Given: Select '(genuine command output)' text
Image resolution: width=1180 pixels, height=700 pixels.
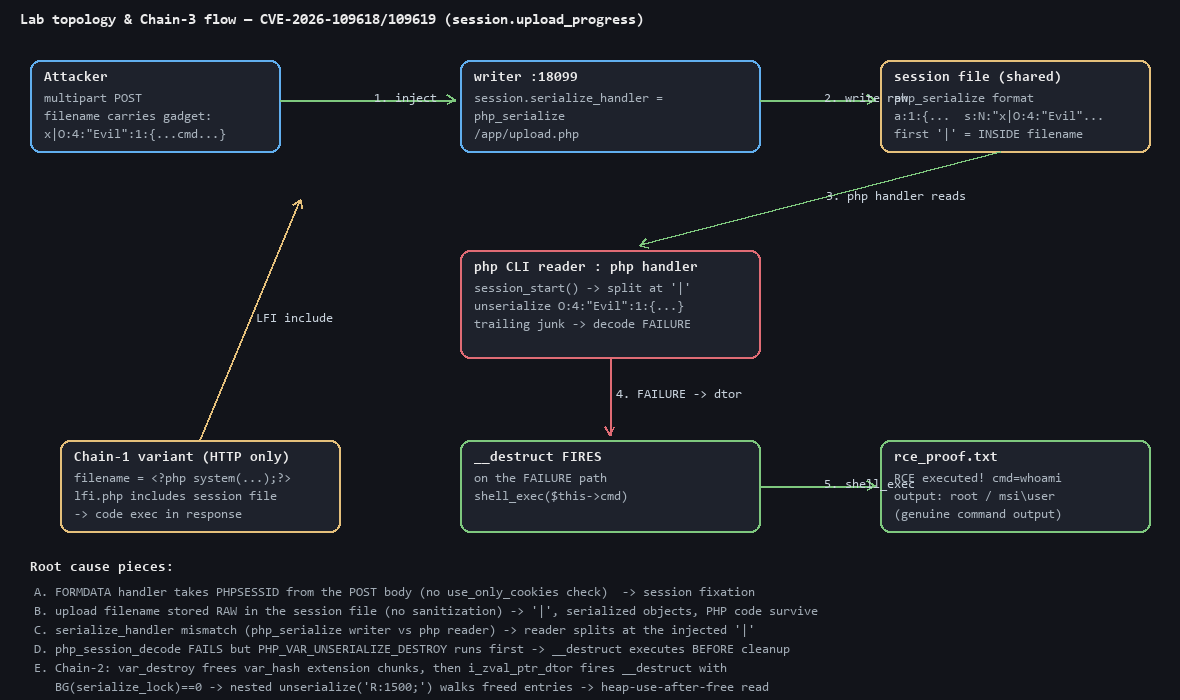Looking at the screenshot, I should (978, 514).
